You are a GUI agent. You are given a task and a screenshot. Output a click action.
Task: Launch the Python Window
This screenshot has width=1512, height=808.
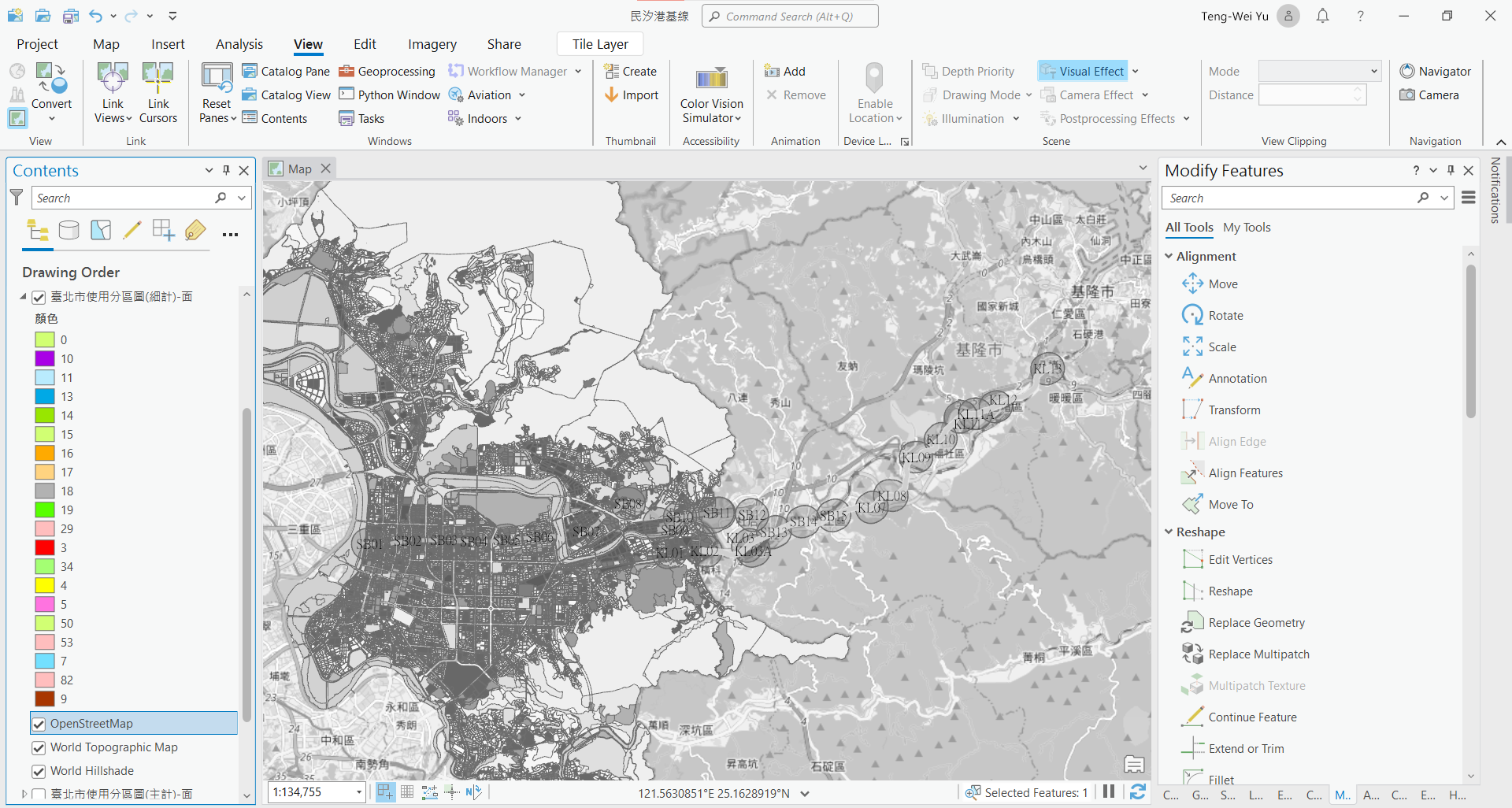[x=389, y=95]
